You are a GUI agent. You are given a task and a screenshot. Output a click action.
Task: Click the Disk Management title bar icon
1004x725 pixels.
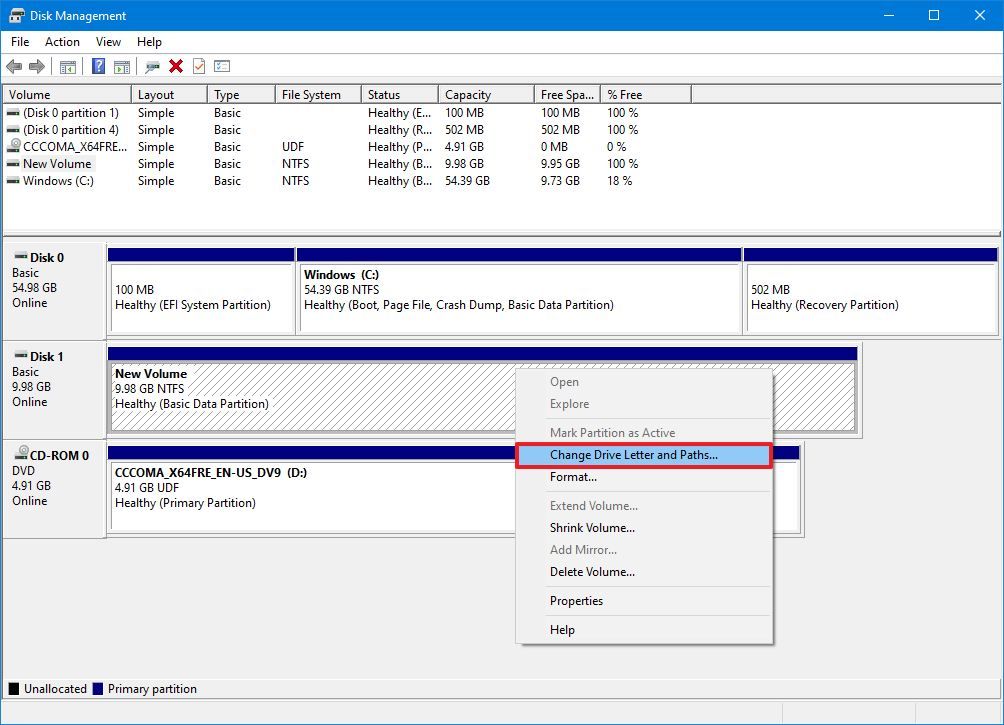pos(14,15)
